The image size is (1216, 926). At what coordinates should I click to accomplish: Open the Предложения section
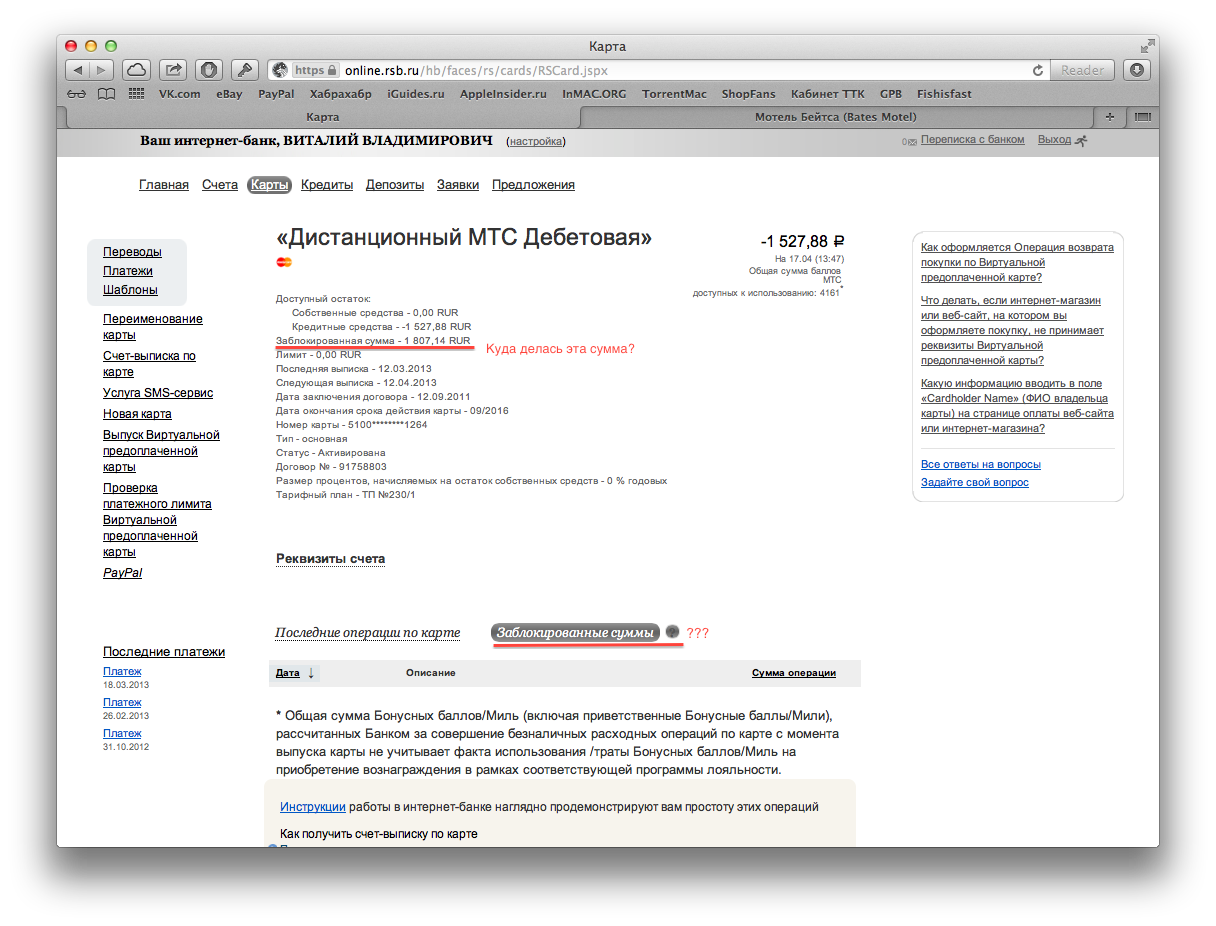pyautogui.click(x=533, y=185)
